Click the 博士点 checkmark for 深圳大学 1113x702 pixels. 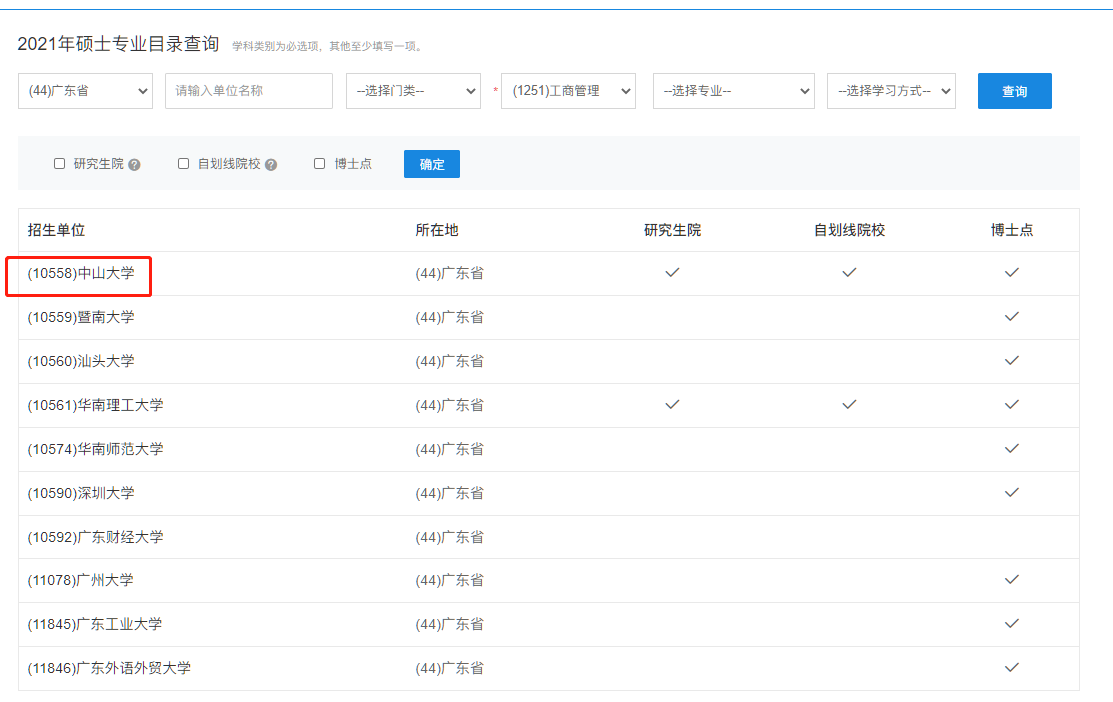click(x=1012, y=492)
